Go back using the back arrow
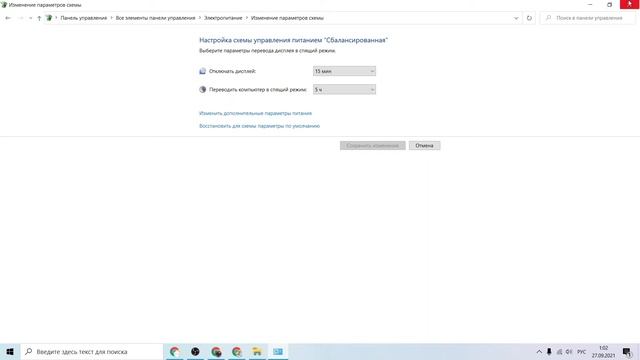Screen dimensions: 640x360 coord(8,18)
